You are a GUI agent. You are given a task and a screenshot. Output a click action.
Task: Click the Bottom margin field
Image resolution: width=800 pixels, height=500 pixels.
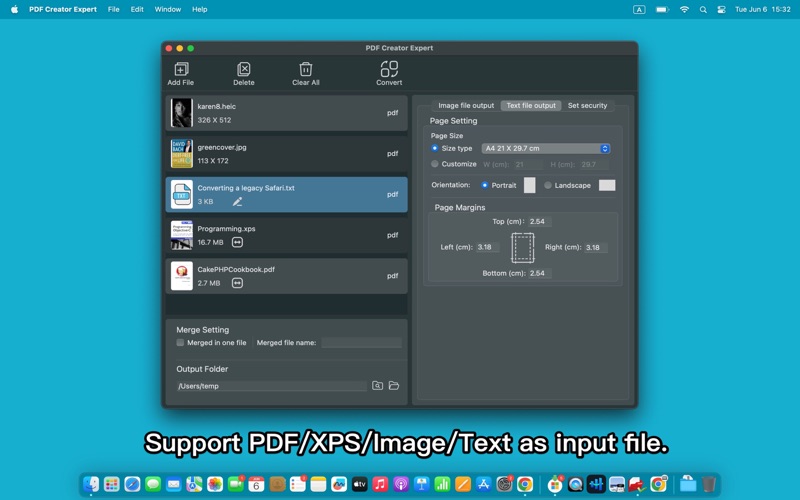point(540,273)
